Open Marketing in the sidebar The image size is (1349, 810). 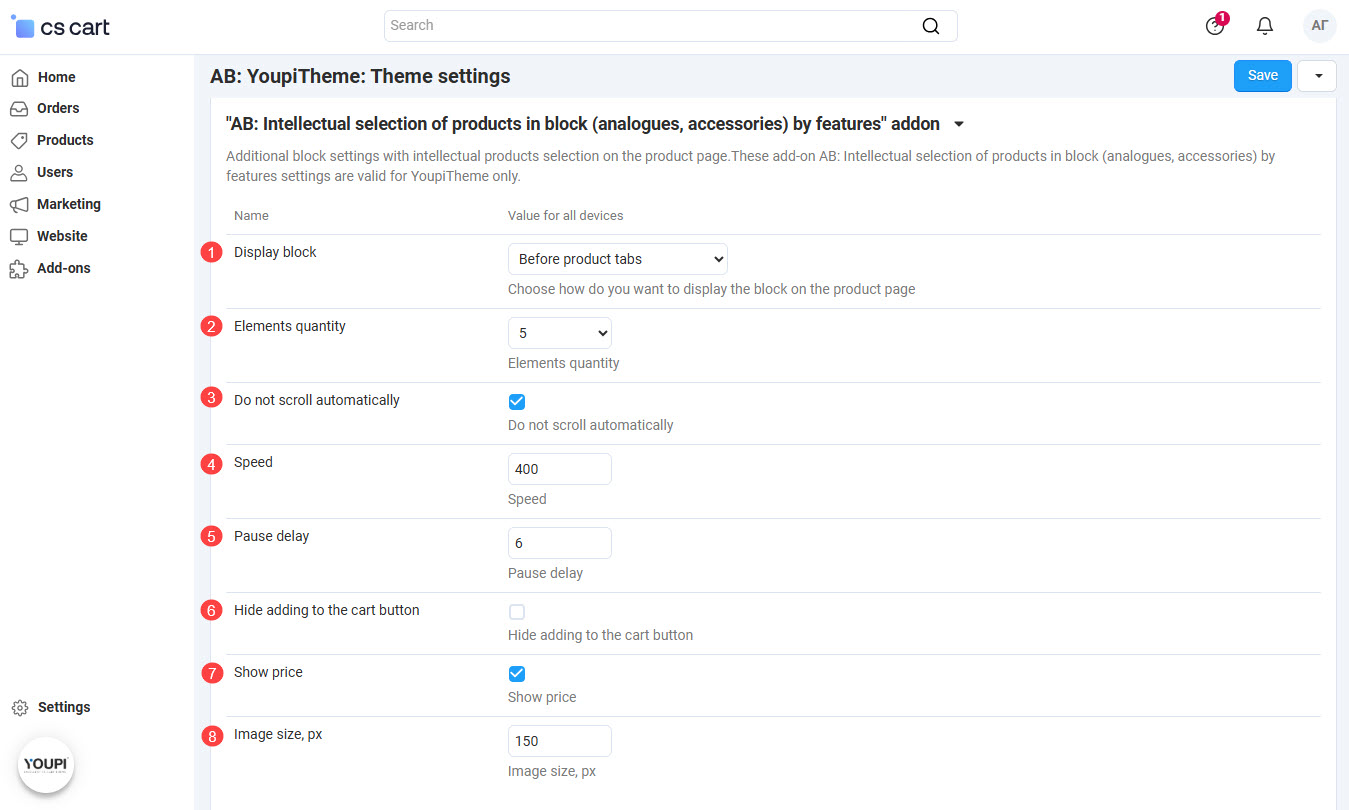[x=69, y=204]
